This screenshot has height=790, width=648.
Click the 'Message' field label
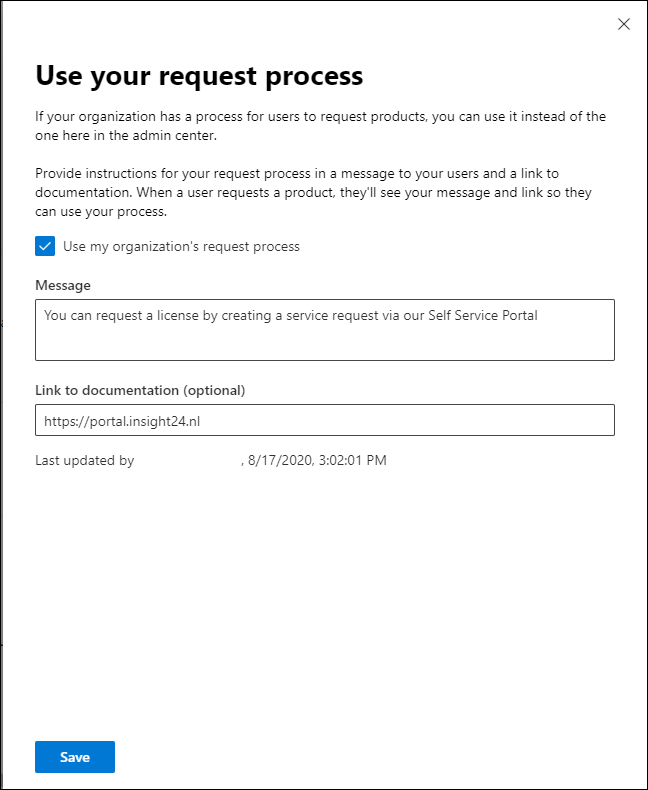[x=63, y=285]
